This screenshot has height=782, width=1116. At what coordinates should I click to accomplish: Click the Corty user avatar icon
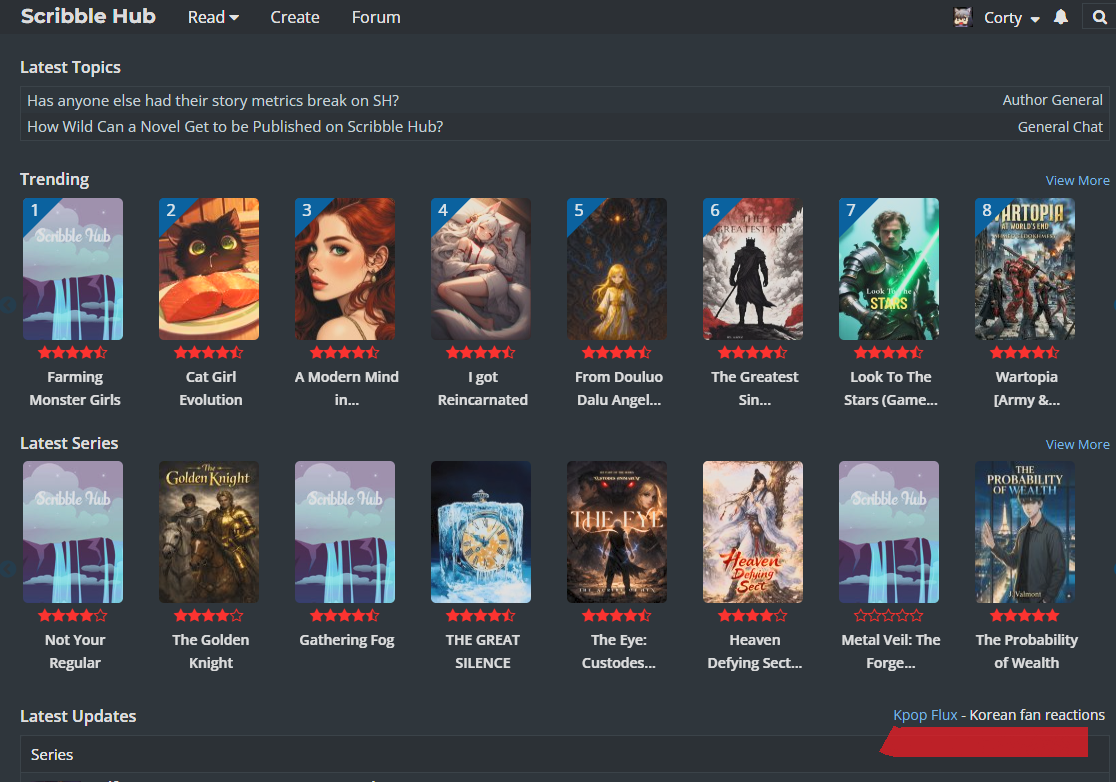[963, 17]
